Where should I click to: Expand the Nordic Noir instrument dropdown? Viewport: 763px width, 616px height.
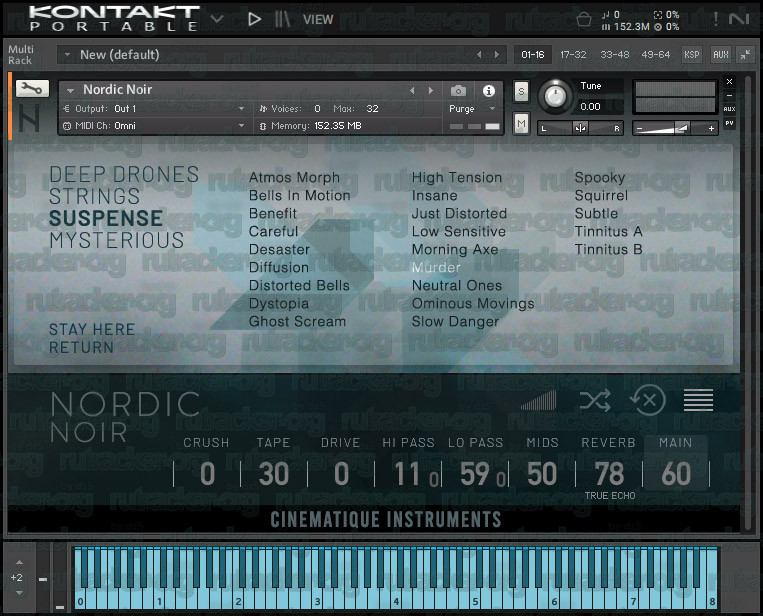[71, 90]
